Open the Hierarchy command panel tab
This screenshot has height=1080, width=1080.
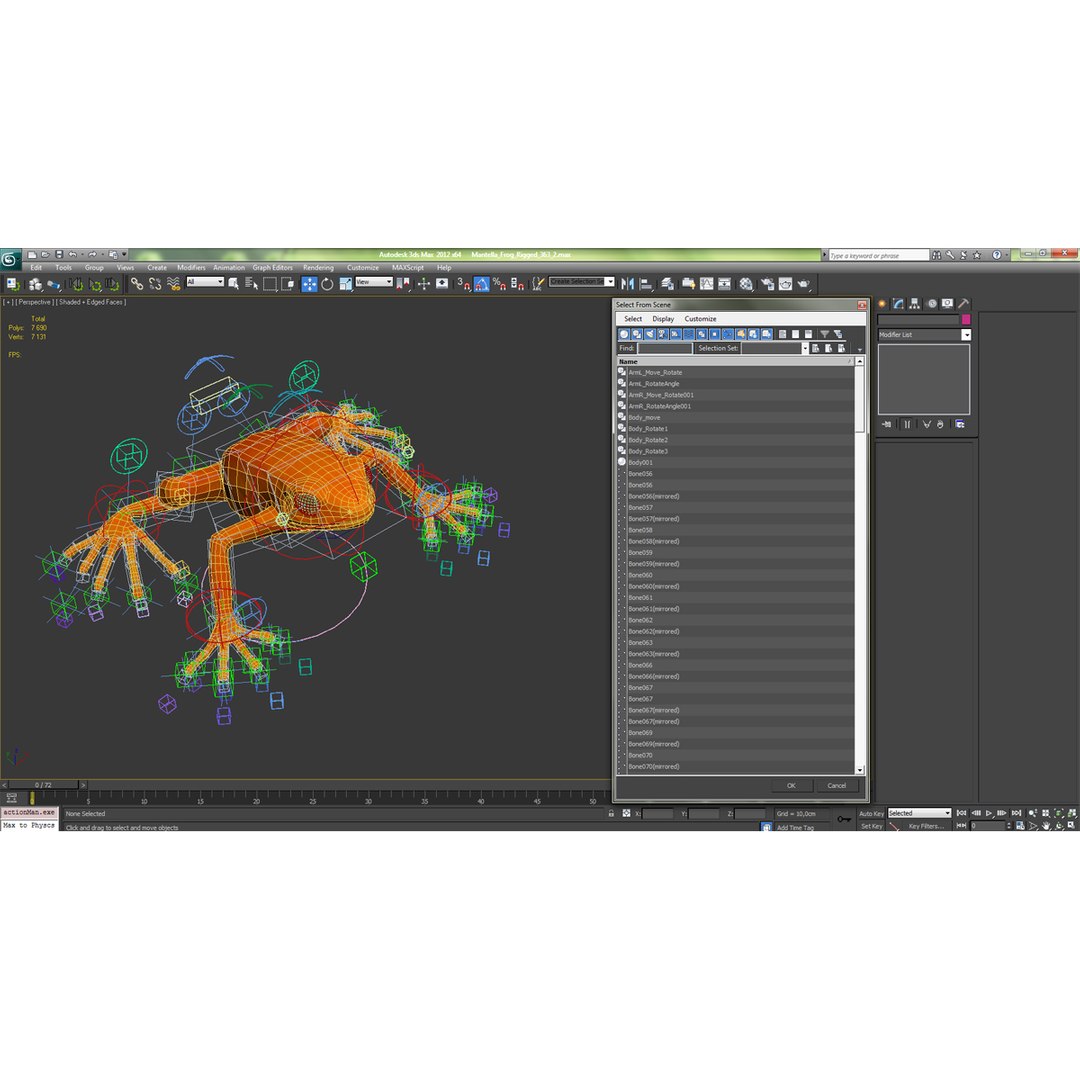pyautogui.click(x=915, y=304)
